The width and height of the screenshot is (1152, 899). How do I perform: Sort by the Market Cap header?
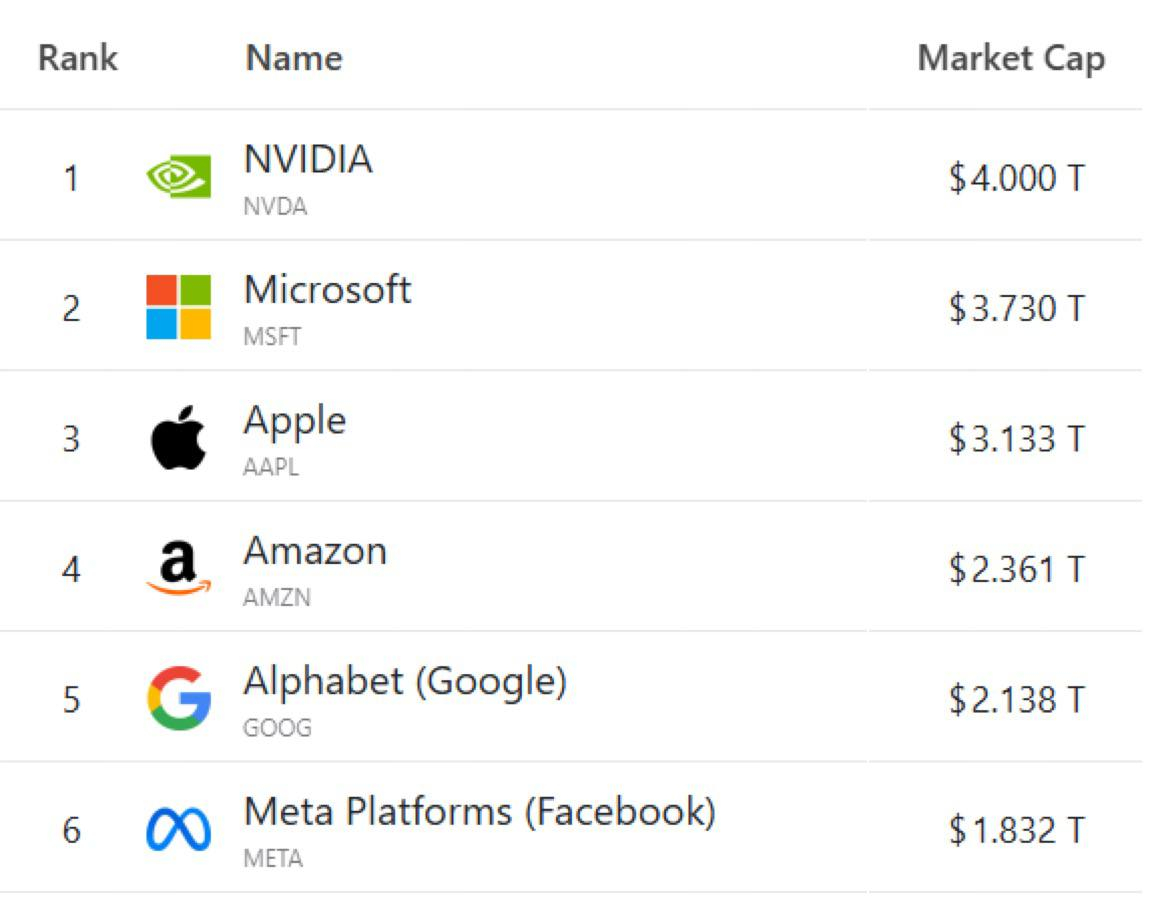pos(1010,58)
